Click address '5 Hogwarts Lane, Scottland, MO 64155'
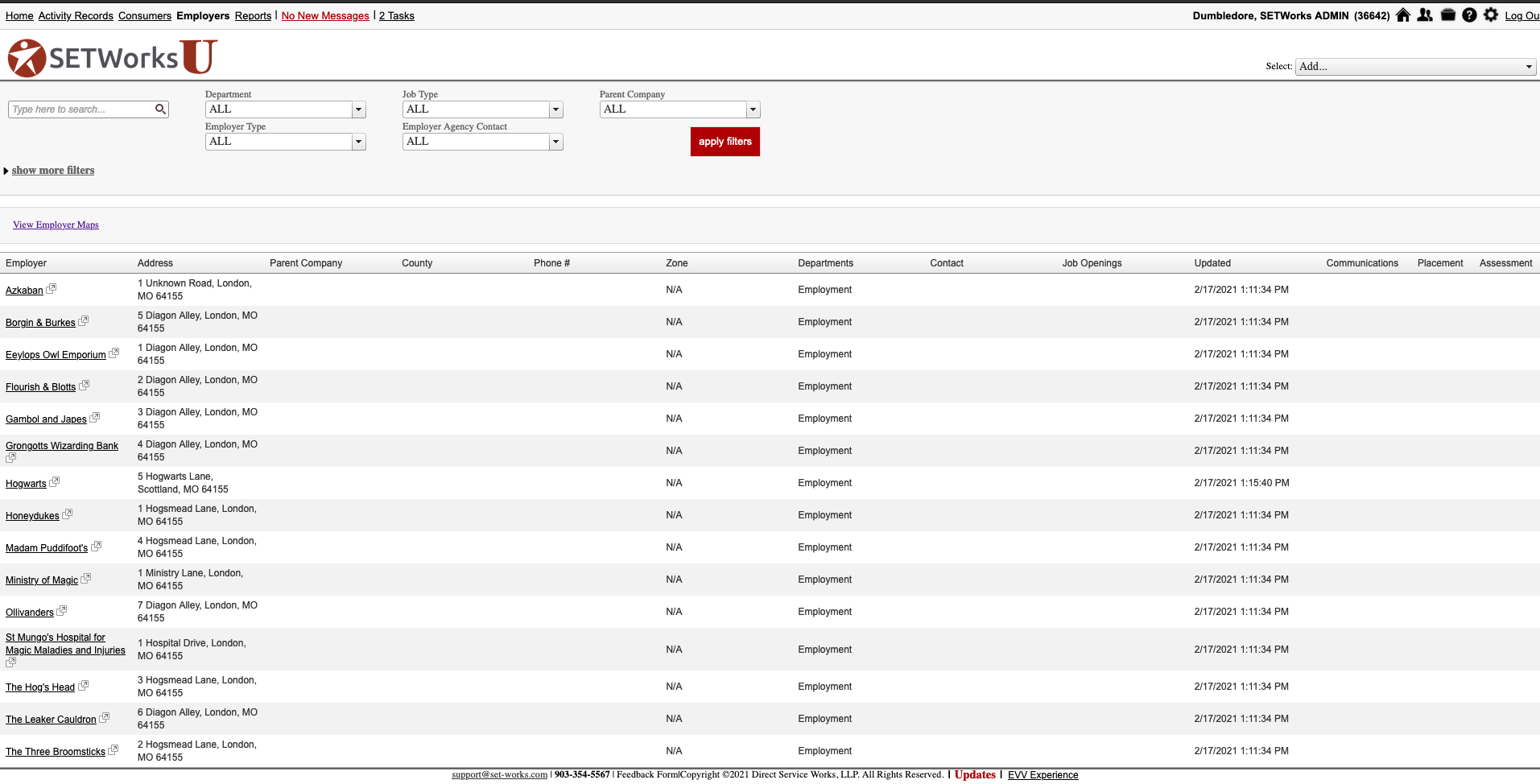The height and width of the screenshot is (784, 1540). coord(183,483)
